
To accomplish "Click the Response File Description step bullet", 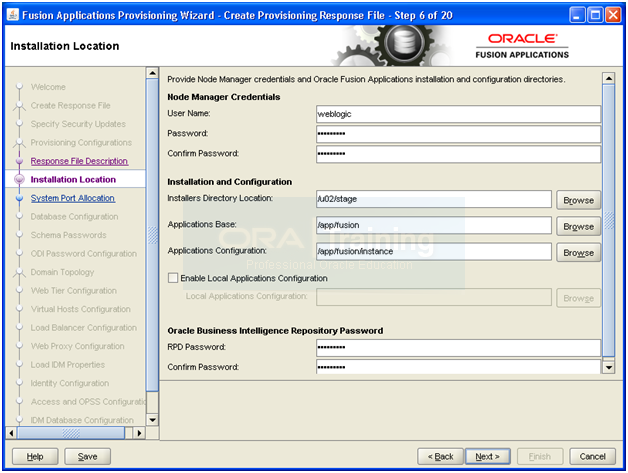I will tap(19, 161).
